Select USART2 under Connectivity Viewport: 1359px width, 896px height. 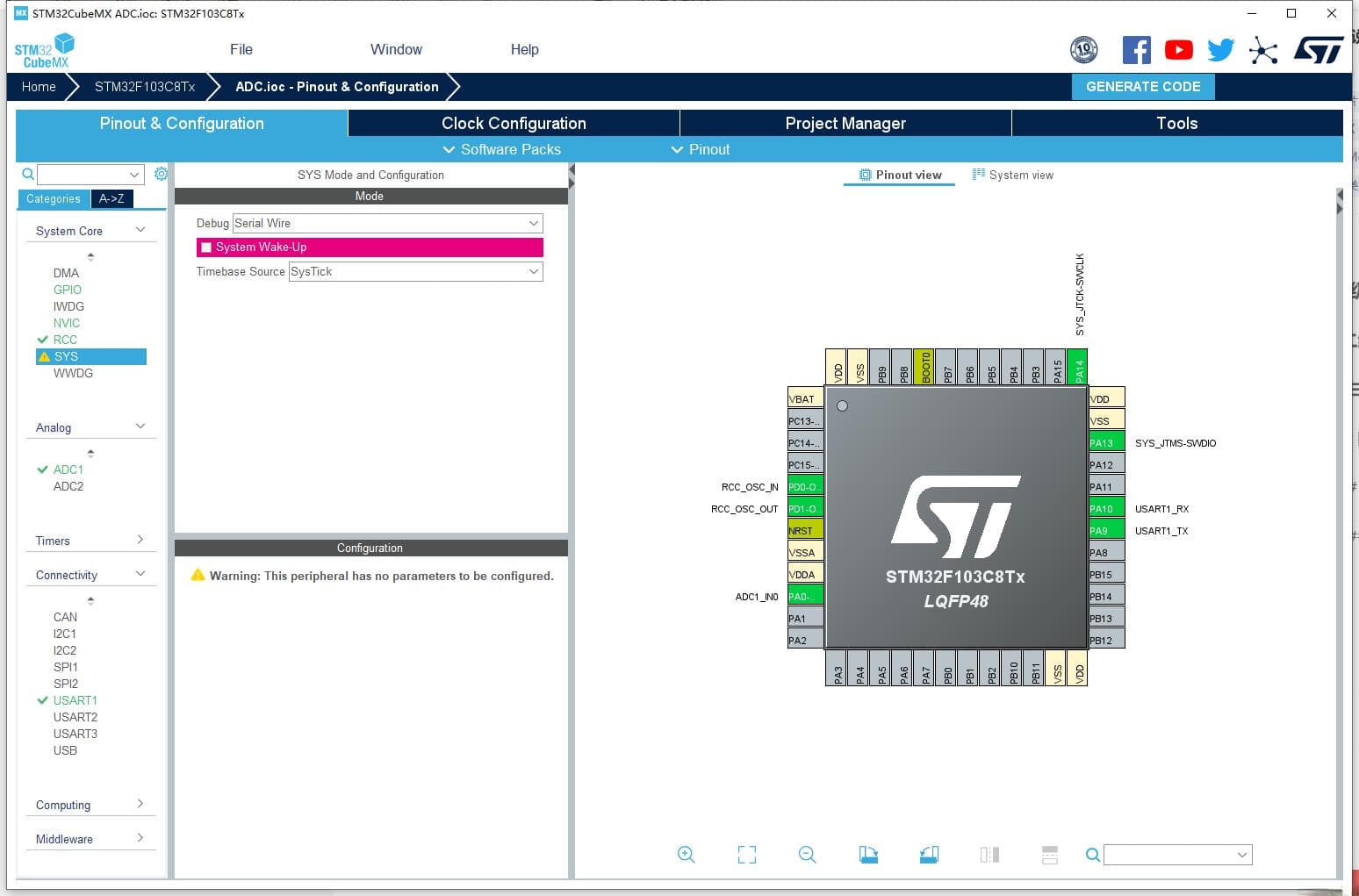[75, 717]
